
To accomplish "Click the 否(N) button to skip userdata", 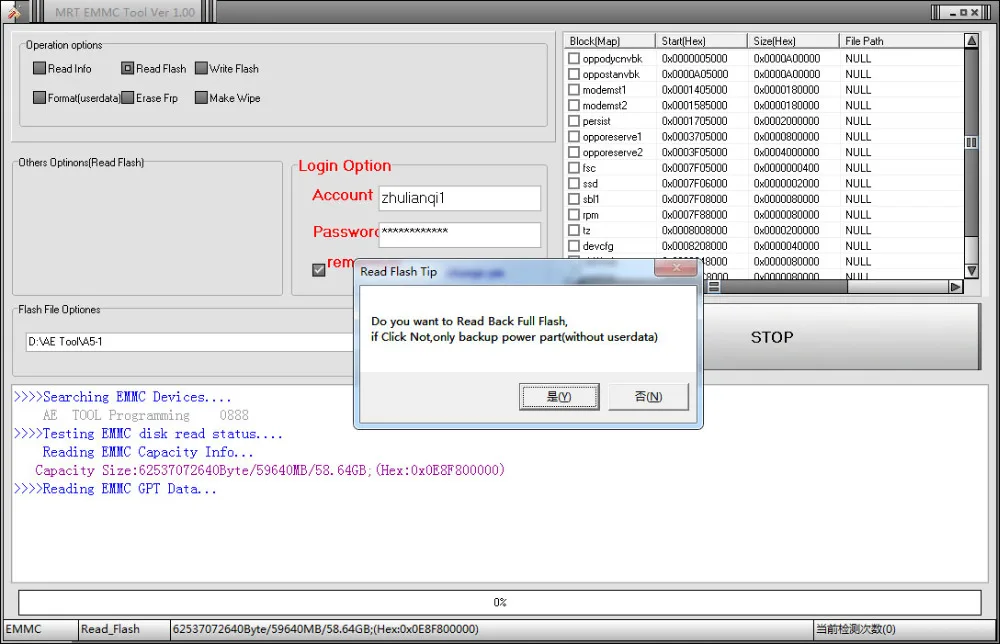I will point(648,396).
